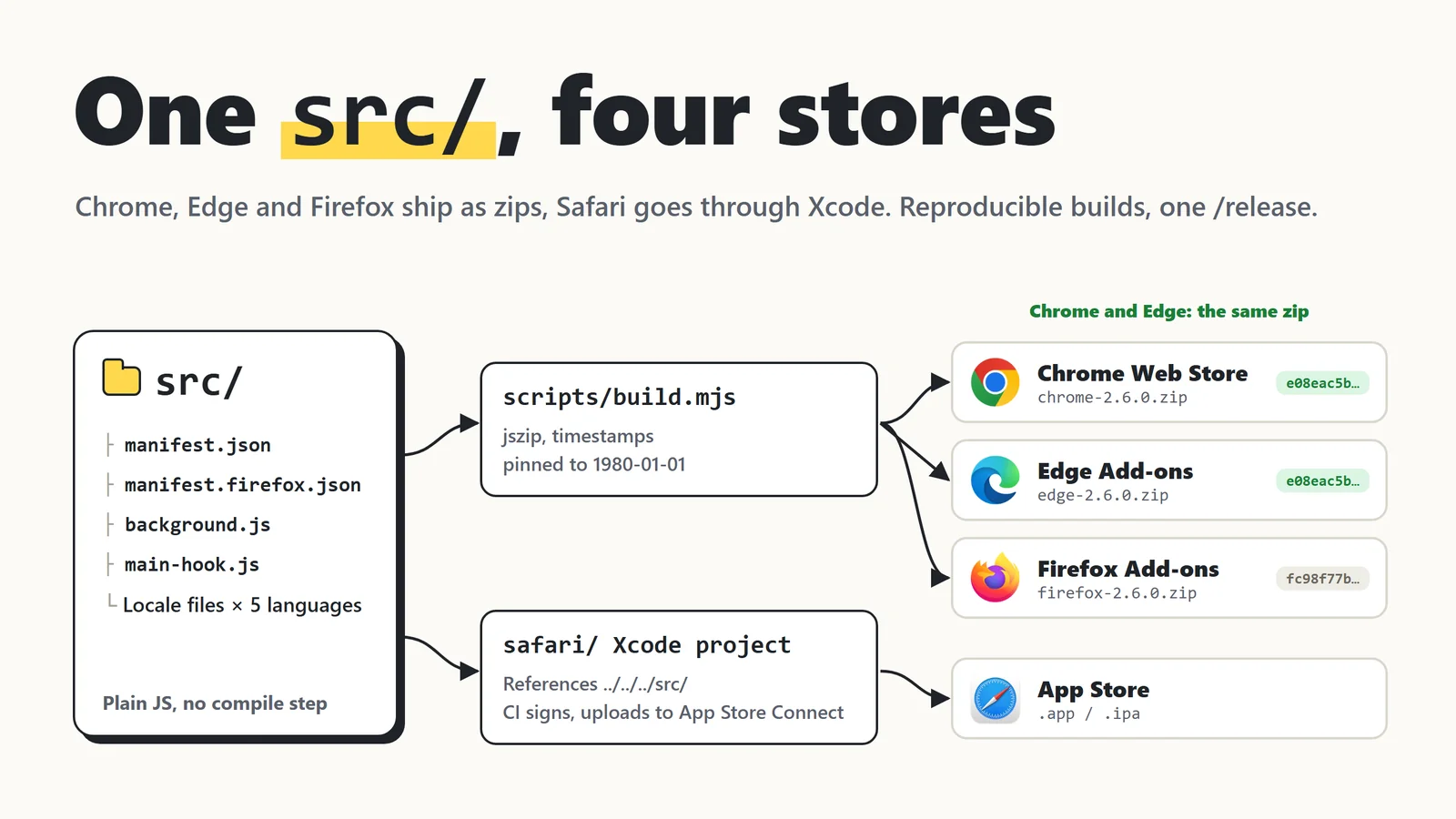This screenshot has height=819, width=1456.
Task: Click the Chrome browser logo
Action: pos(995,382)
